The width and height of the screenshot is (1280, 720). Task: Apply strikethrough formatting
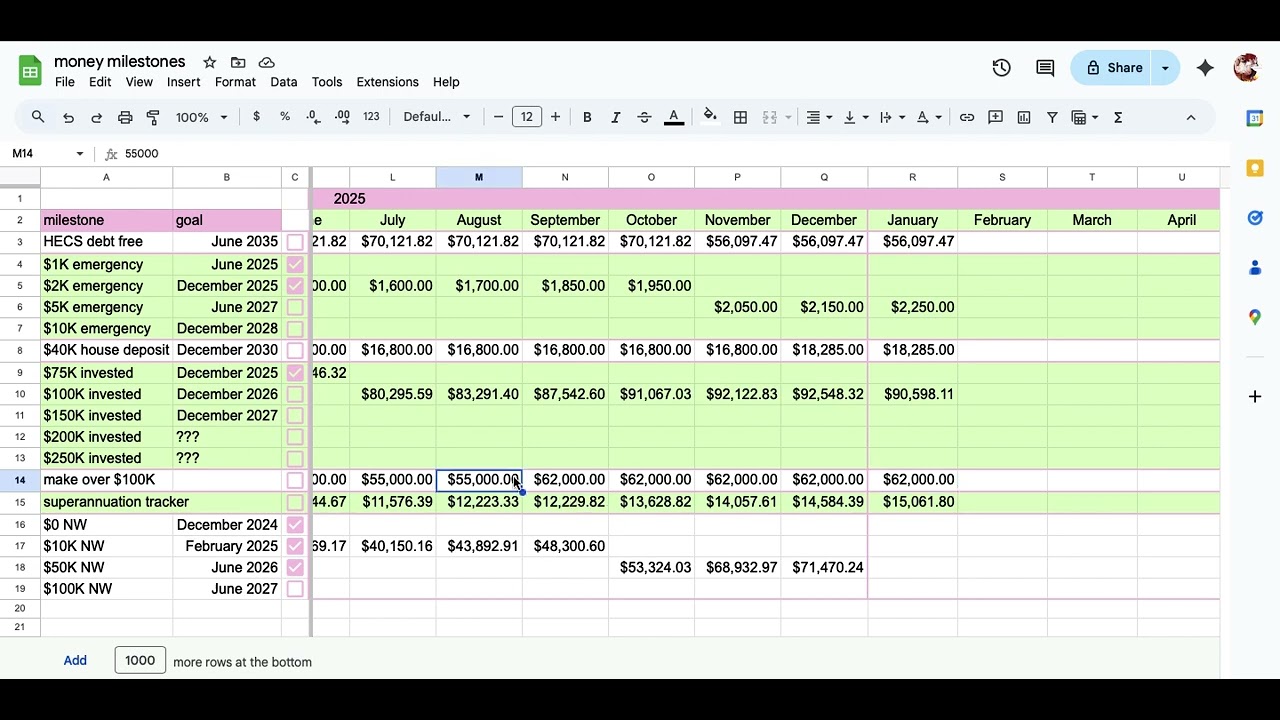(644, 117)
